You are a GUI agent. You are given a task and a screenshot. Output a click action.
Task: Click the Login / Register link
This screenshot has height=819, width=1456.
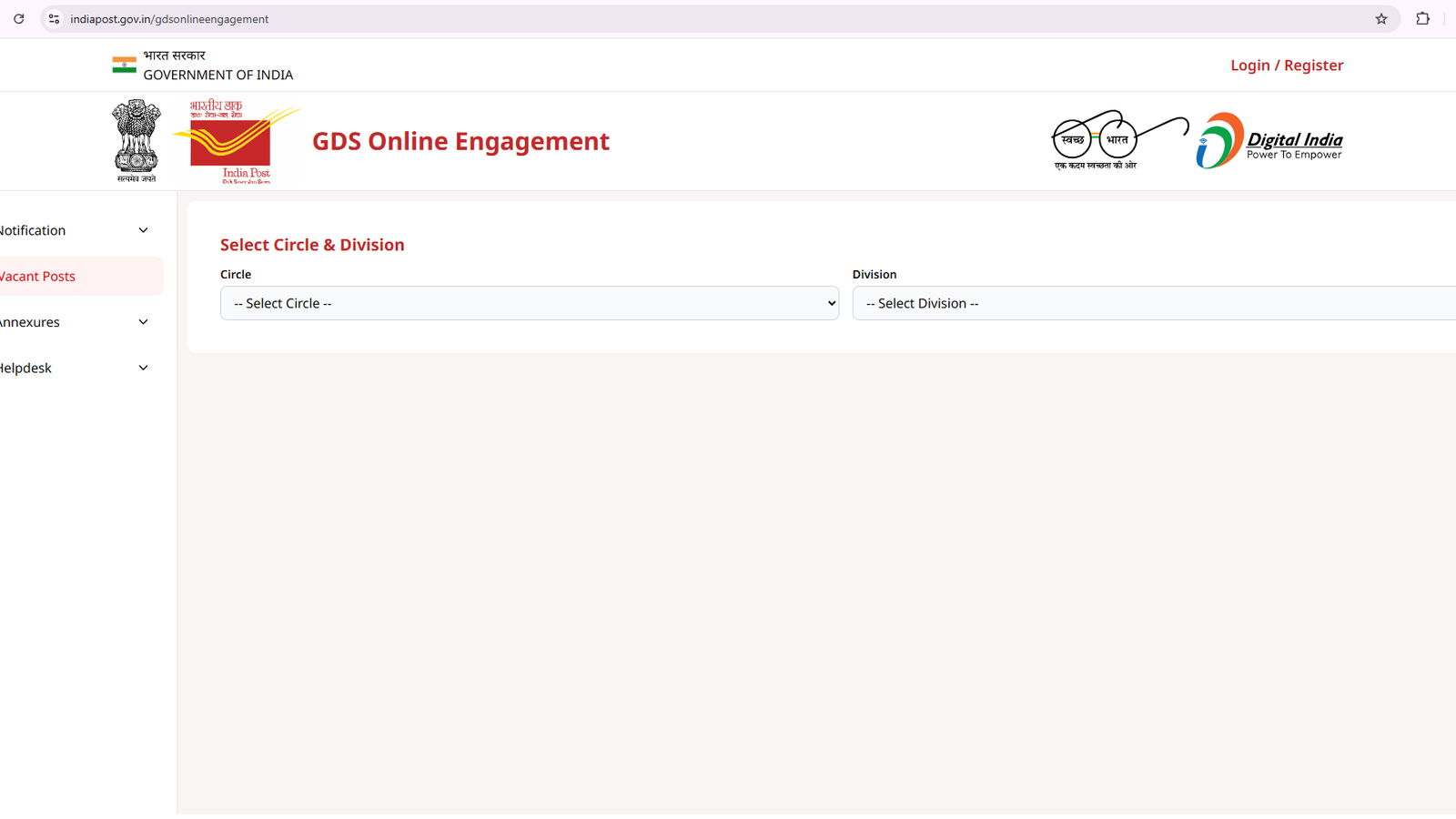1287,66
